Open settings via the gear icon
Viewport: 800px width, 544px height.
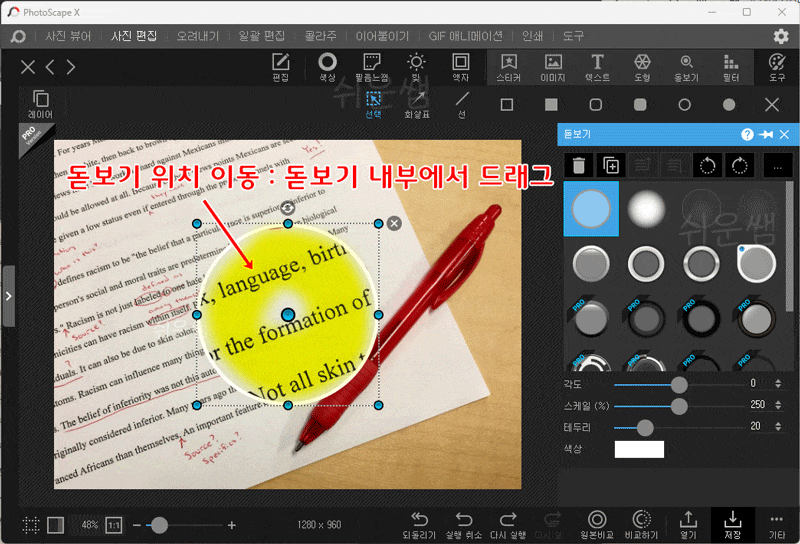781,36
